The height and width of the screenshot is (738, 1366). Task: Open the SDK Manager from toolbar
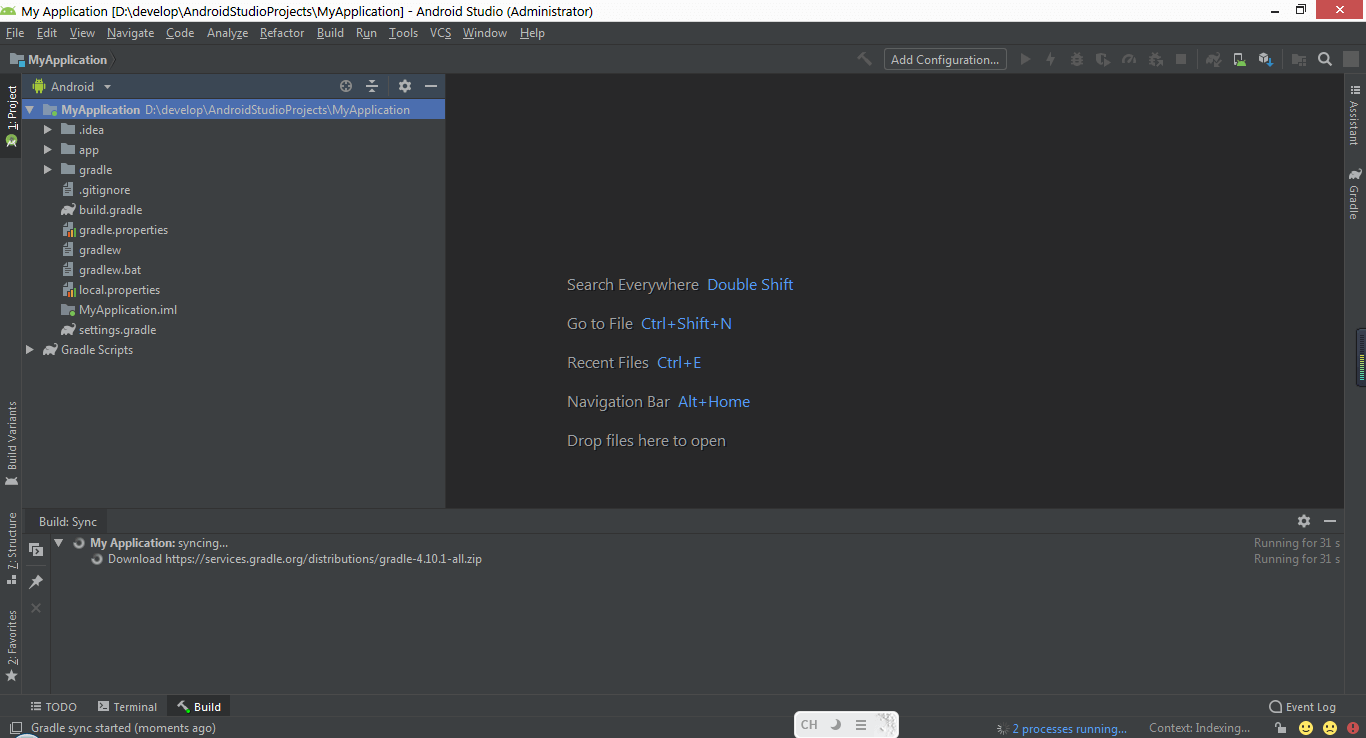click(x=1265, y=60)
